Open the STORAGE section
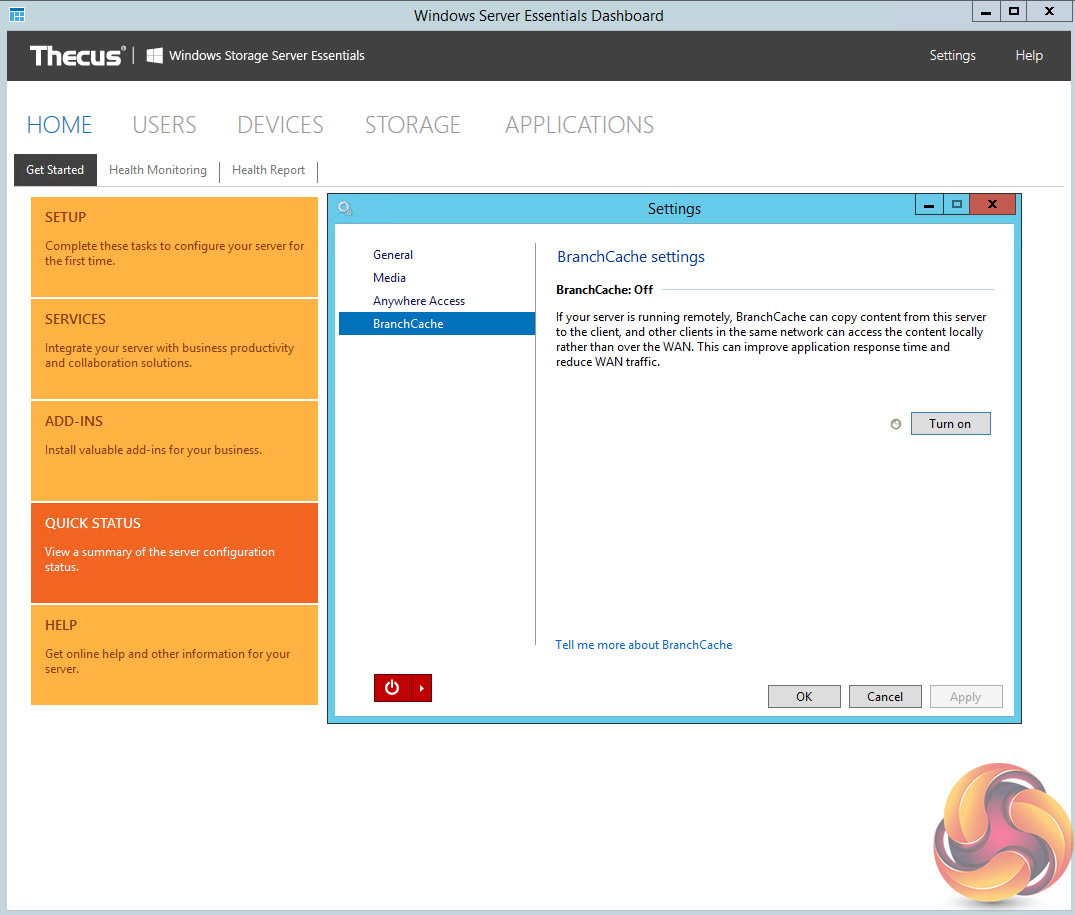Viewport: 1075px width, 915px height. [413, 125]
